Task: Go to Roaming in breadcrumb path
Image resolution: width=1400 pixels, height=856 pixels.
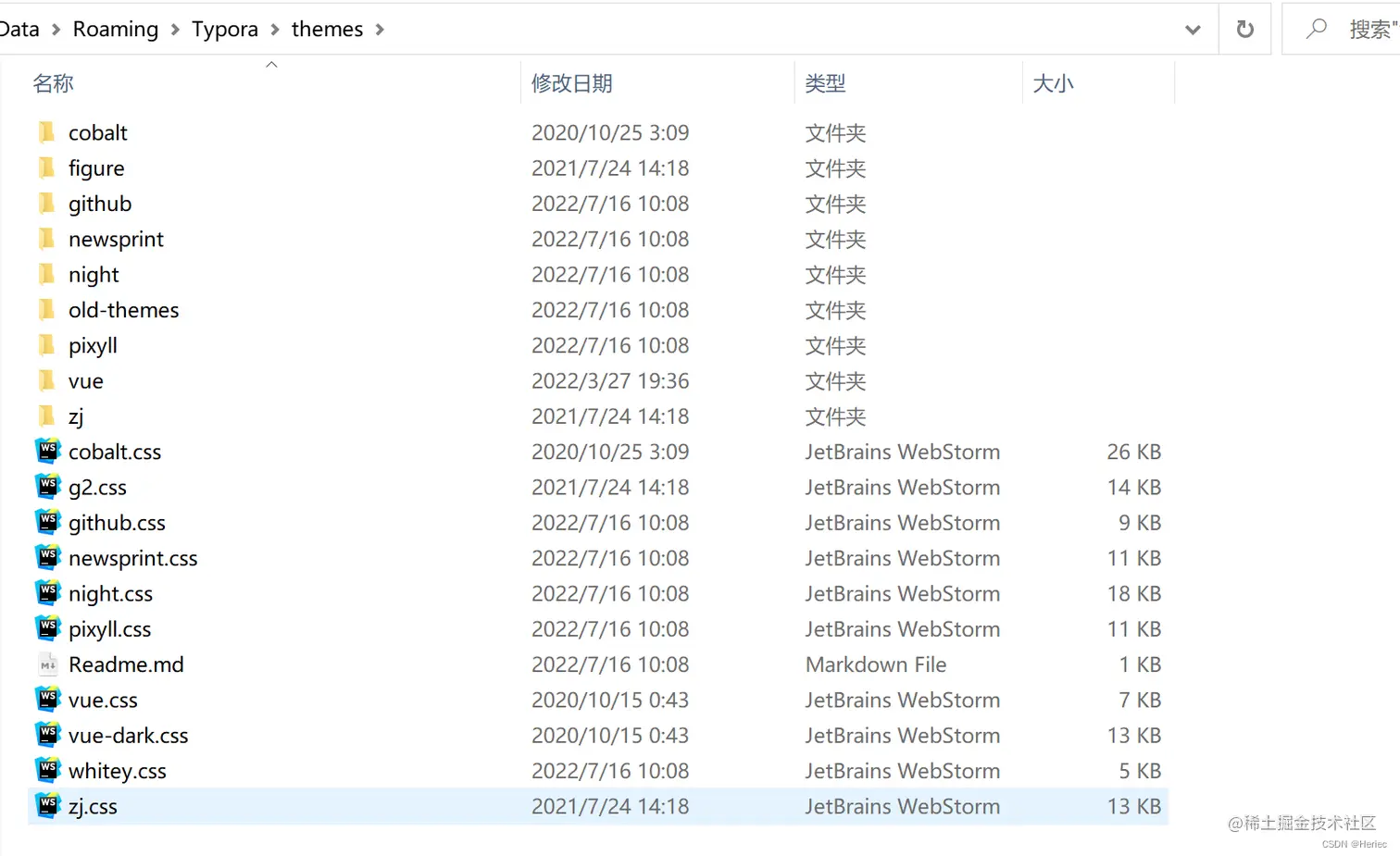Action: point(116,30)
